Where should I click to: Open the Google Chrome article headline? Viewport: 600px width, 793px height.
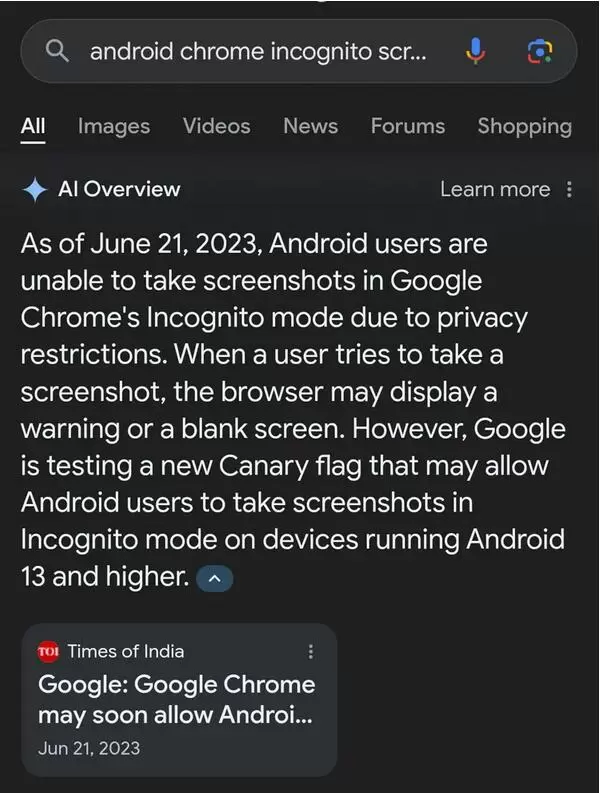[176, 700]
